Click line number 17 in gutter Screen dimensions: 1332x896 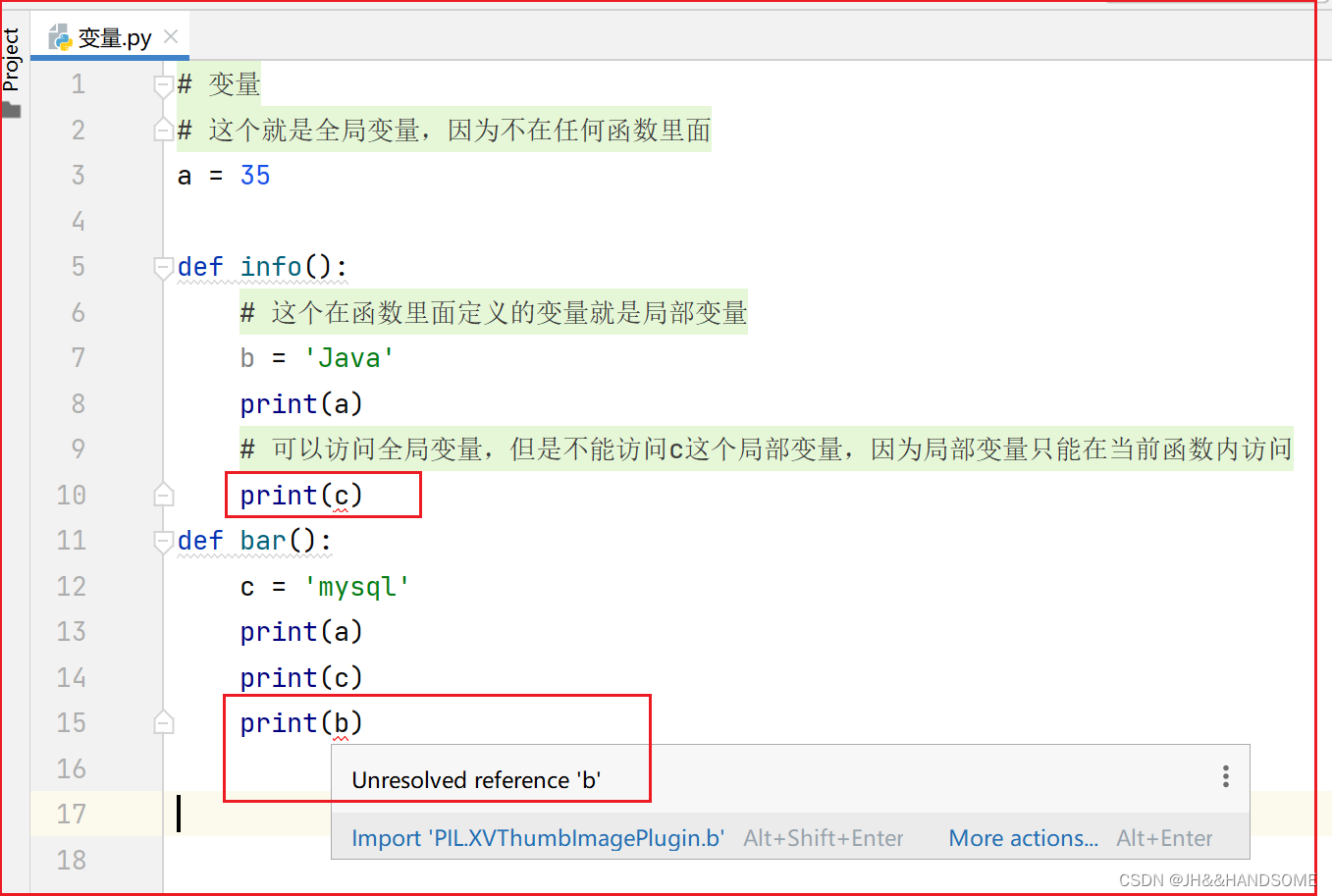[71, 815]
